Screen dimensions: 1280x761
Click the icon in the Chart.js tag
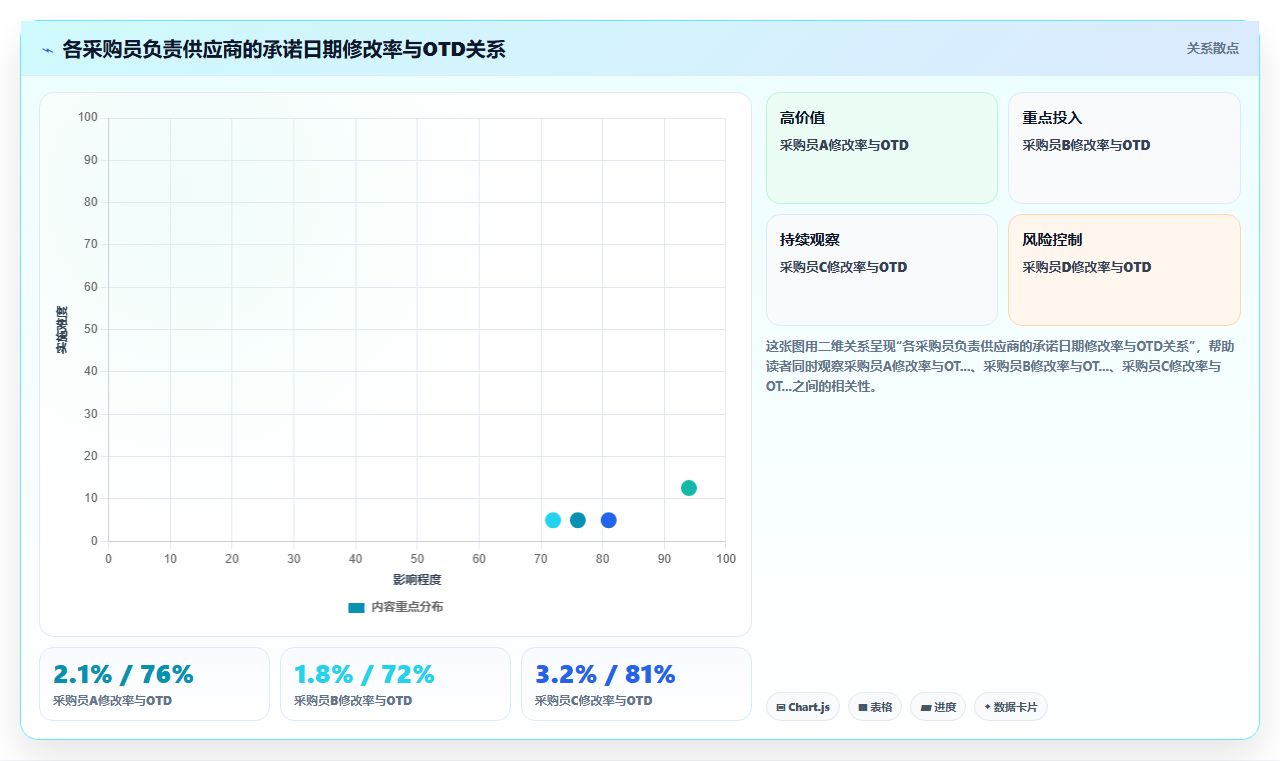[x=781, y=708]
